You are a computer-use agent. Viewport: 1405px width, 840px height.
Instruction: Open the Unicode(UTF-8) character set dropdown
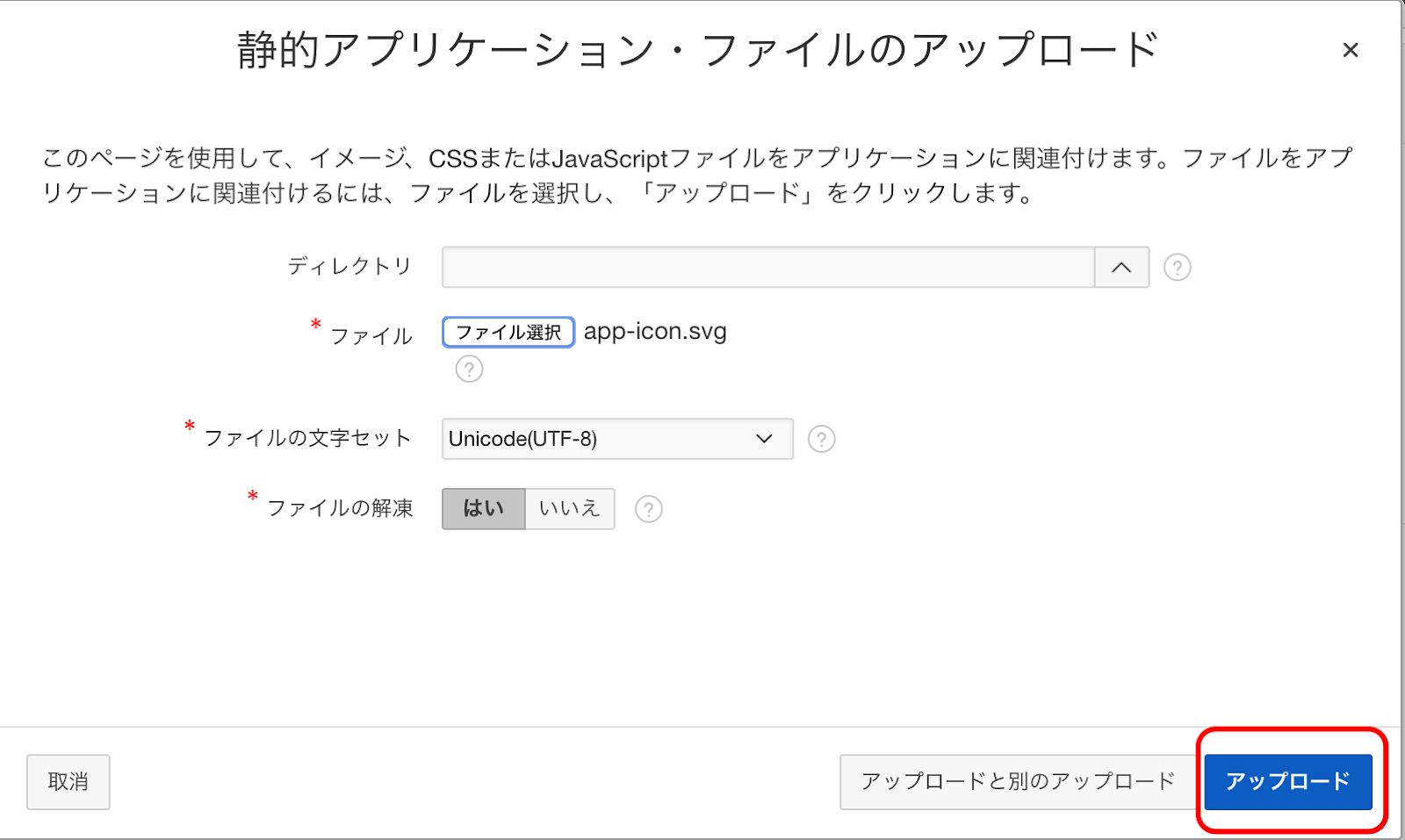point(617,439)
